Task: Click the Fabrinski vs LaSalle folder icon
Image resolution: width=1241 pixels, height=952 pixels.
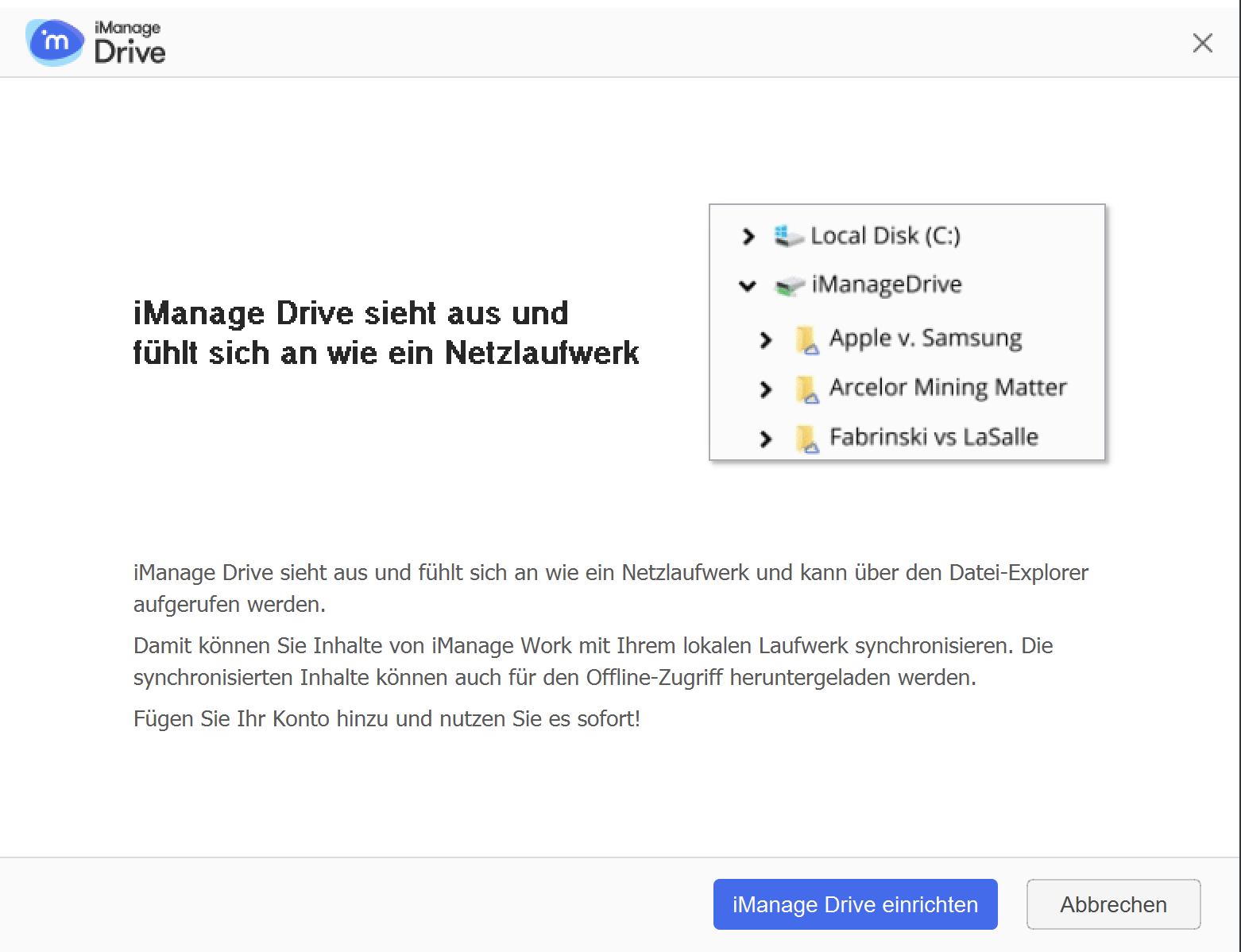Action: click(807, 439)
